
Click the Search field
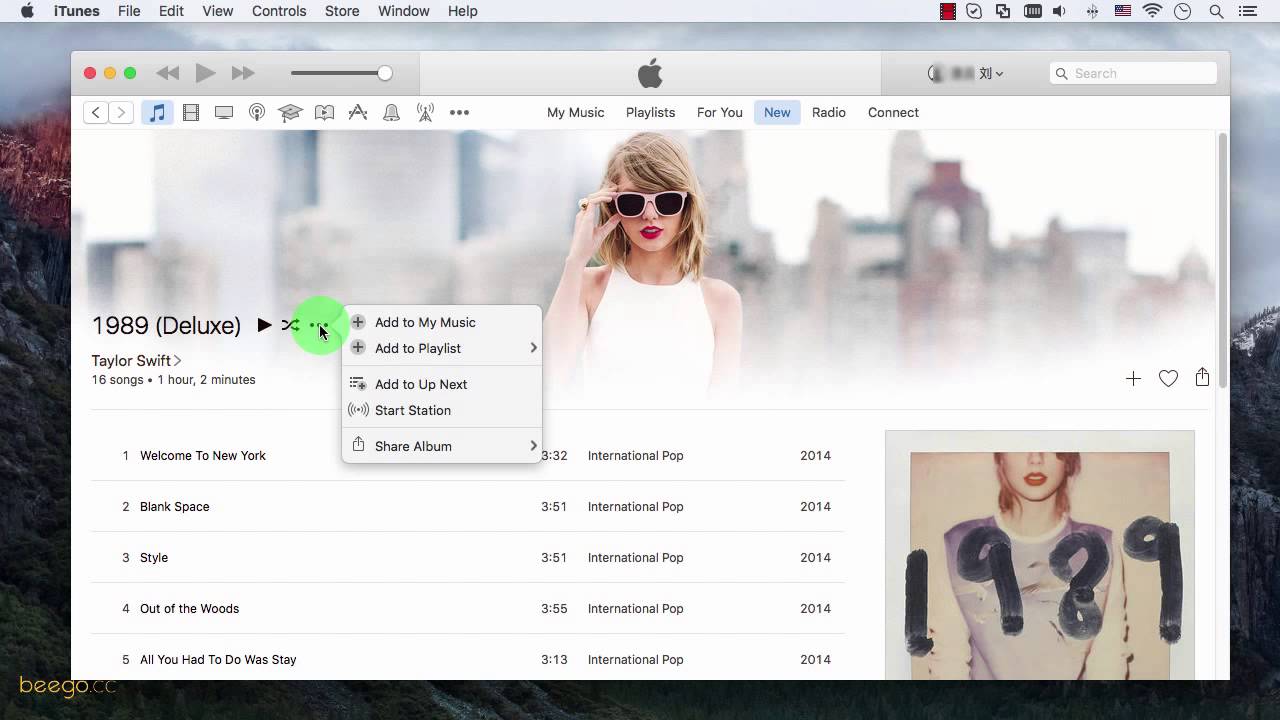(1133, 73)
